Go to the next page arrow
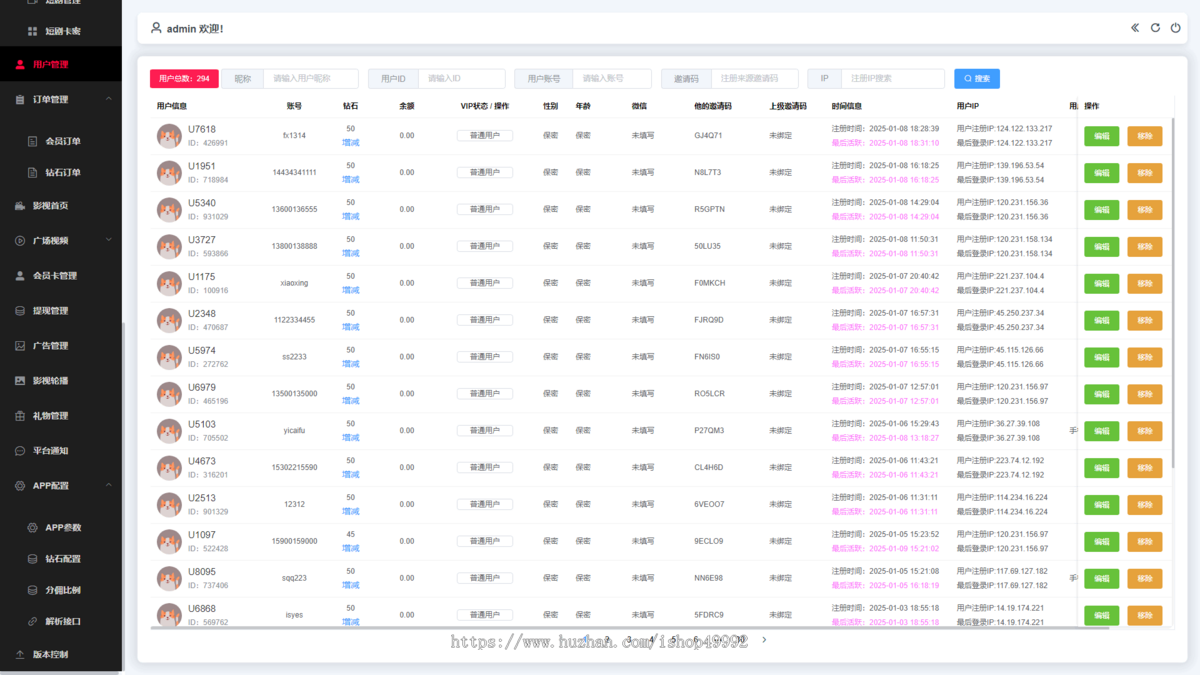The image size is (1200, 675). click(765, 640)
